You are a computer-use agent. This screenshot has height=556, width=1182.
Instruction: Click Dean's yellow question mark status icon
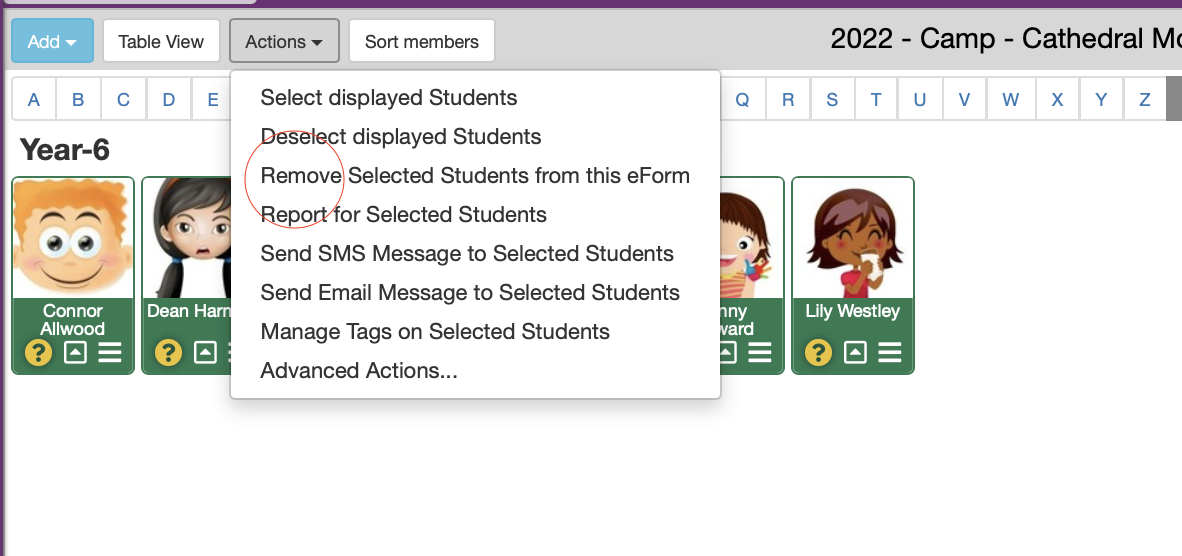[x=168, y=352]
